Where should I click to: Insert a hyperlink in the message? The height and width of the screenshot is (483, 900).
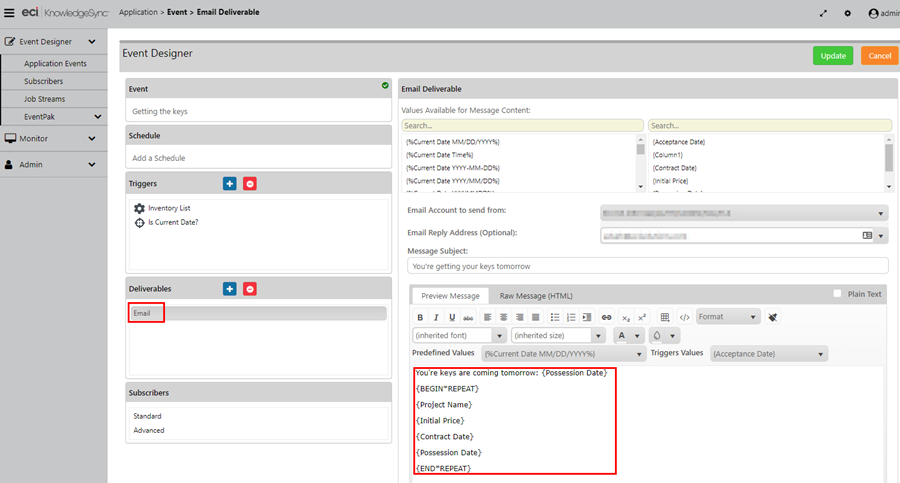click(606, 317)
